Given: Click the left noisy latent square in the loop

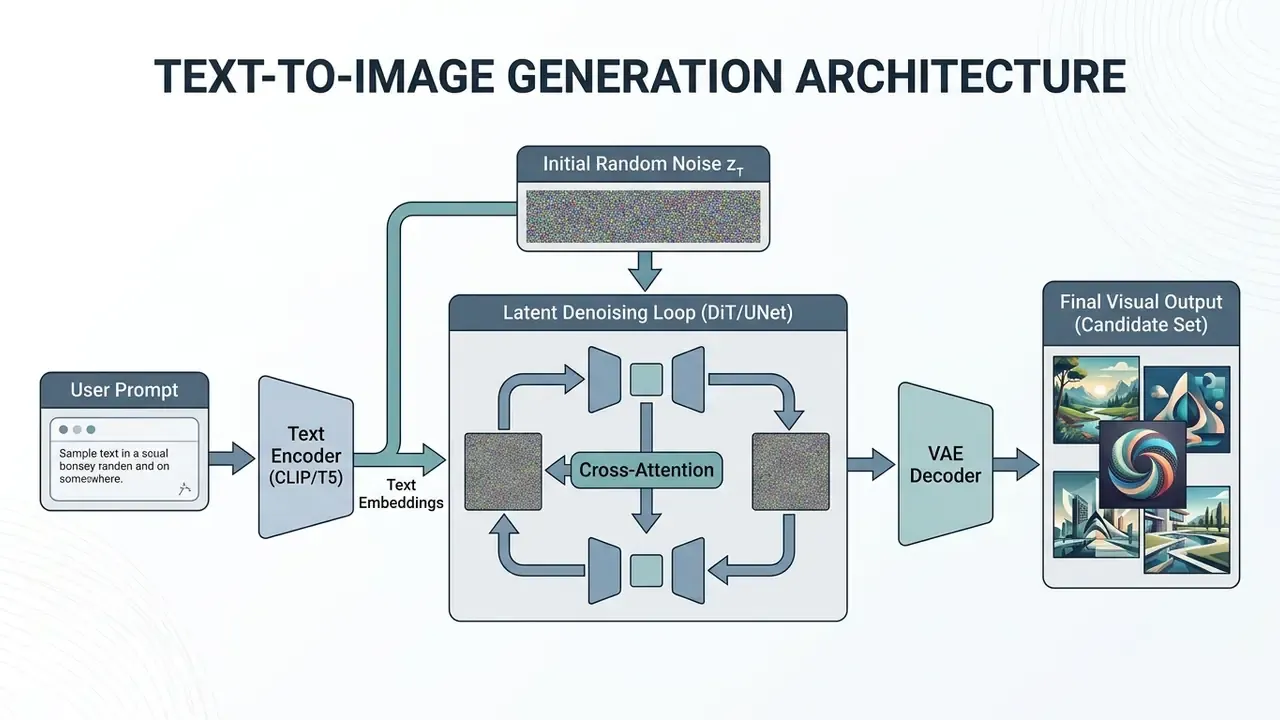Looking at the screenshot, I should pyautogui.click(x=503, y=472).
